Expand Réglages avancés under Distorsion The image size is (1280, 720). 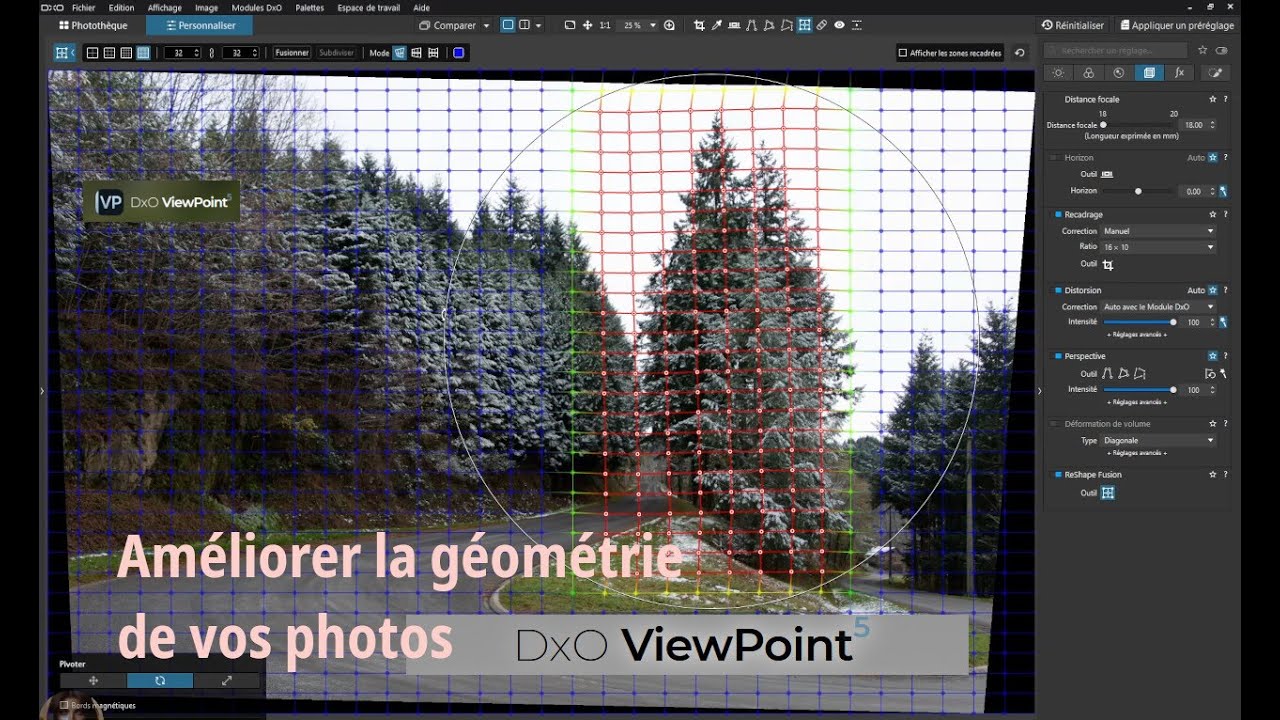pyautogui.click(x=1136, y=335)
